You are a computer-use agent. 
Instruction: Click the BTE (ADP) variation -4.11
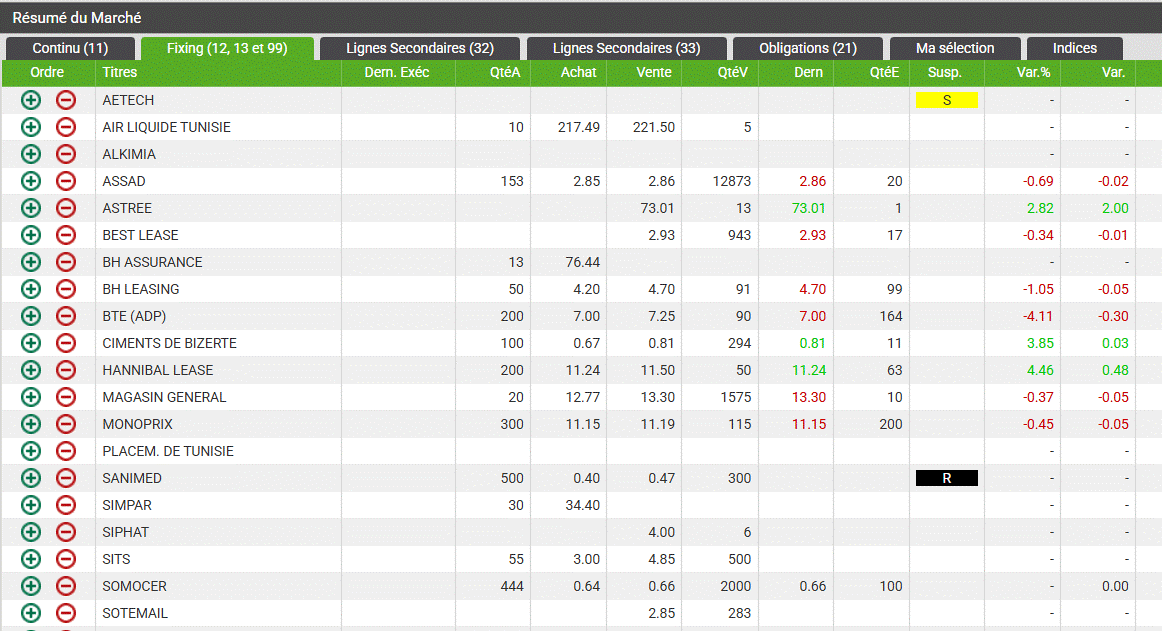click(1038, 317)
